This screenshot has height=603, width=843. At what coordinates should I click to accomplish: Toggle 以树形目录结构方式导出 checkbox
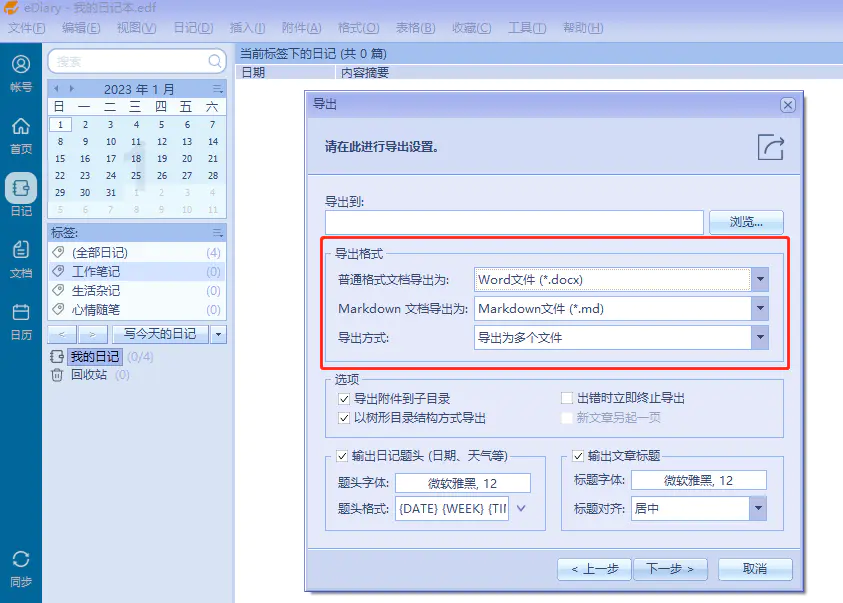tap(344, 418)
